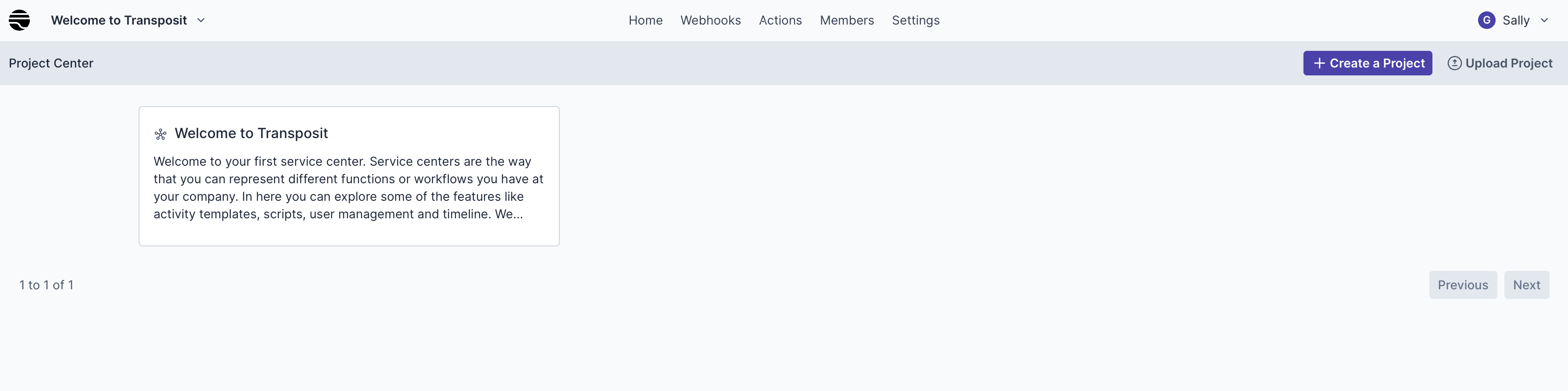Screen dimensions: 1568x391
Task: Open the Webhooks page
Action: point(710,20)
